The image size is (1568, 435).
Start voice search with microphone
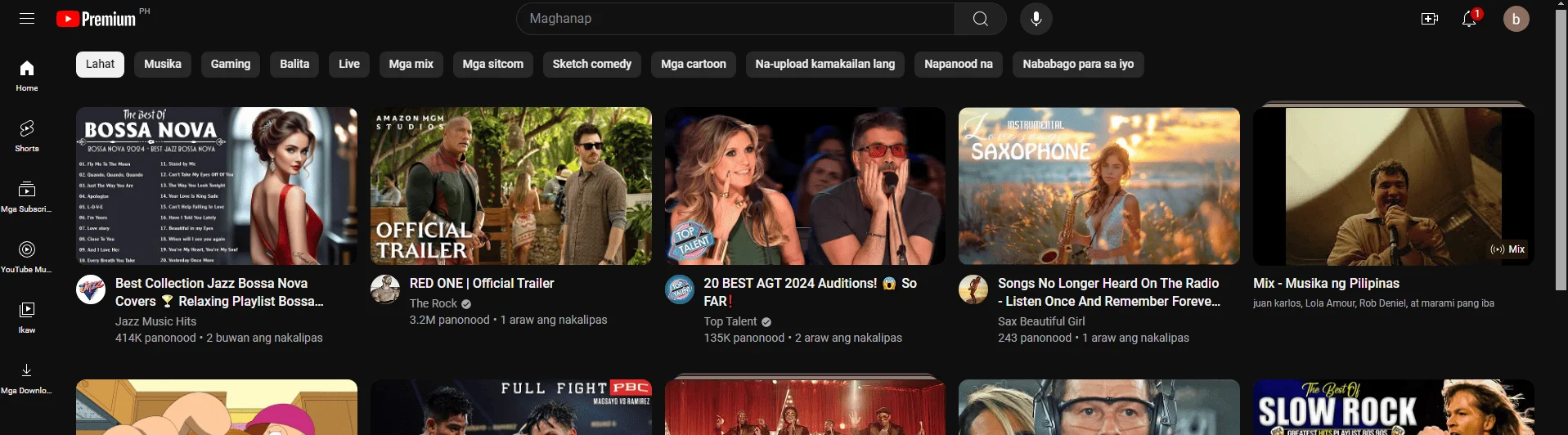pos(1036,19)
